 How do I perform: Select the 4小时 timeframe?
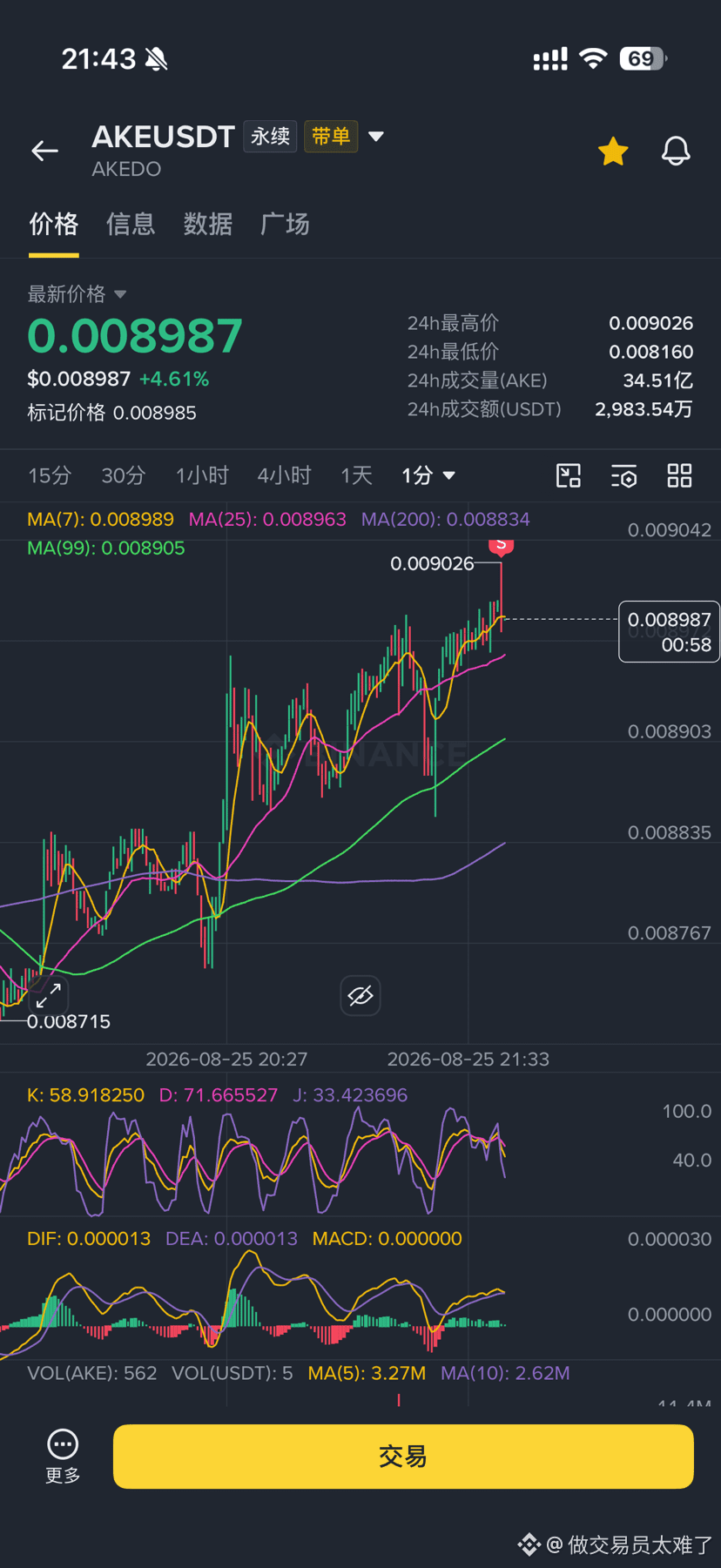pyautogui.click(x=284, y=475)
